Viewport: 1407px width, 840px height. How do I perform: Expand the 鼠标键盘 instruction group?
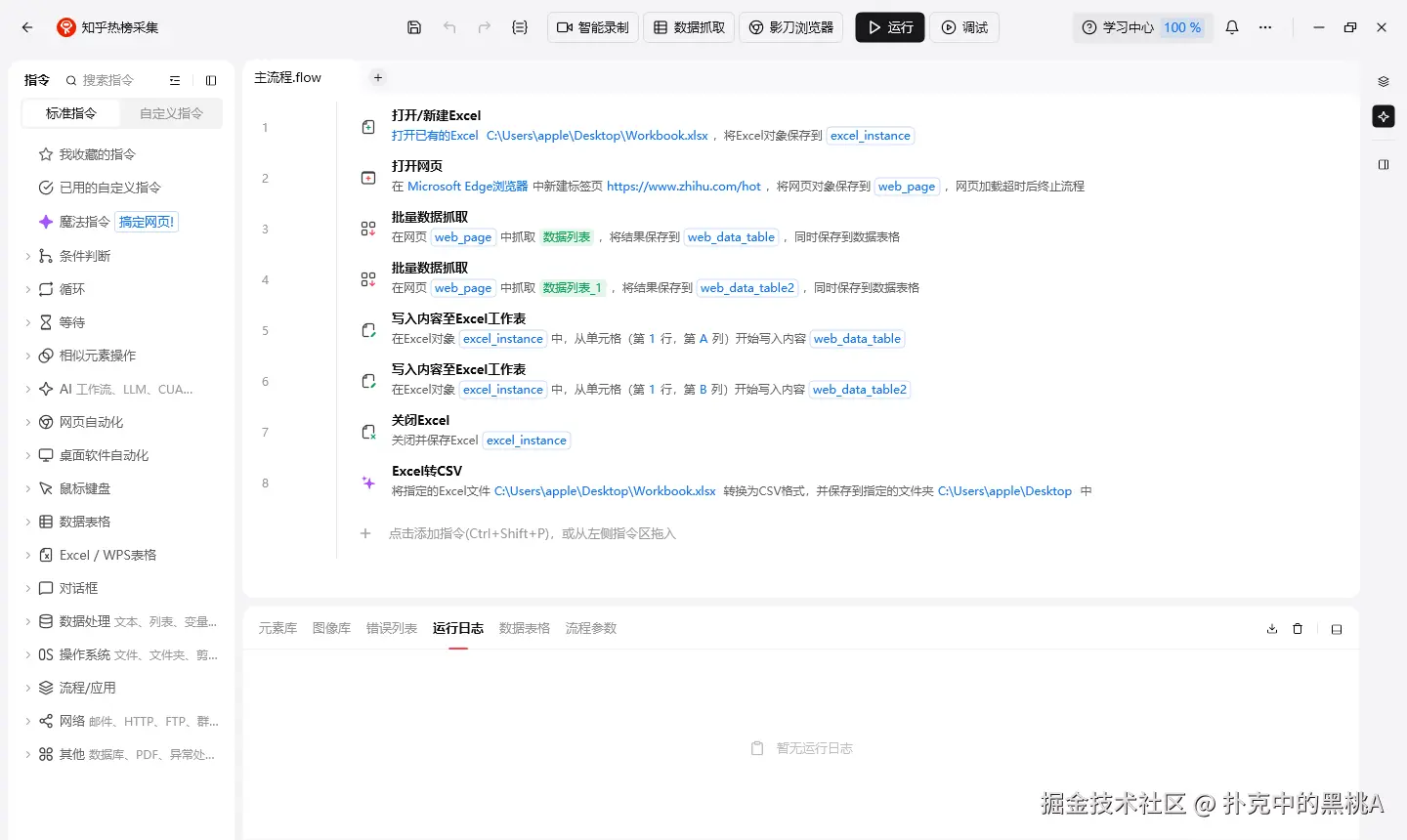pyautogui.click(x=27, y=488)
